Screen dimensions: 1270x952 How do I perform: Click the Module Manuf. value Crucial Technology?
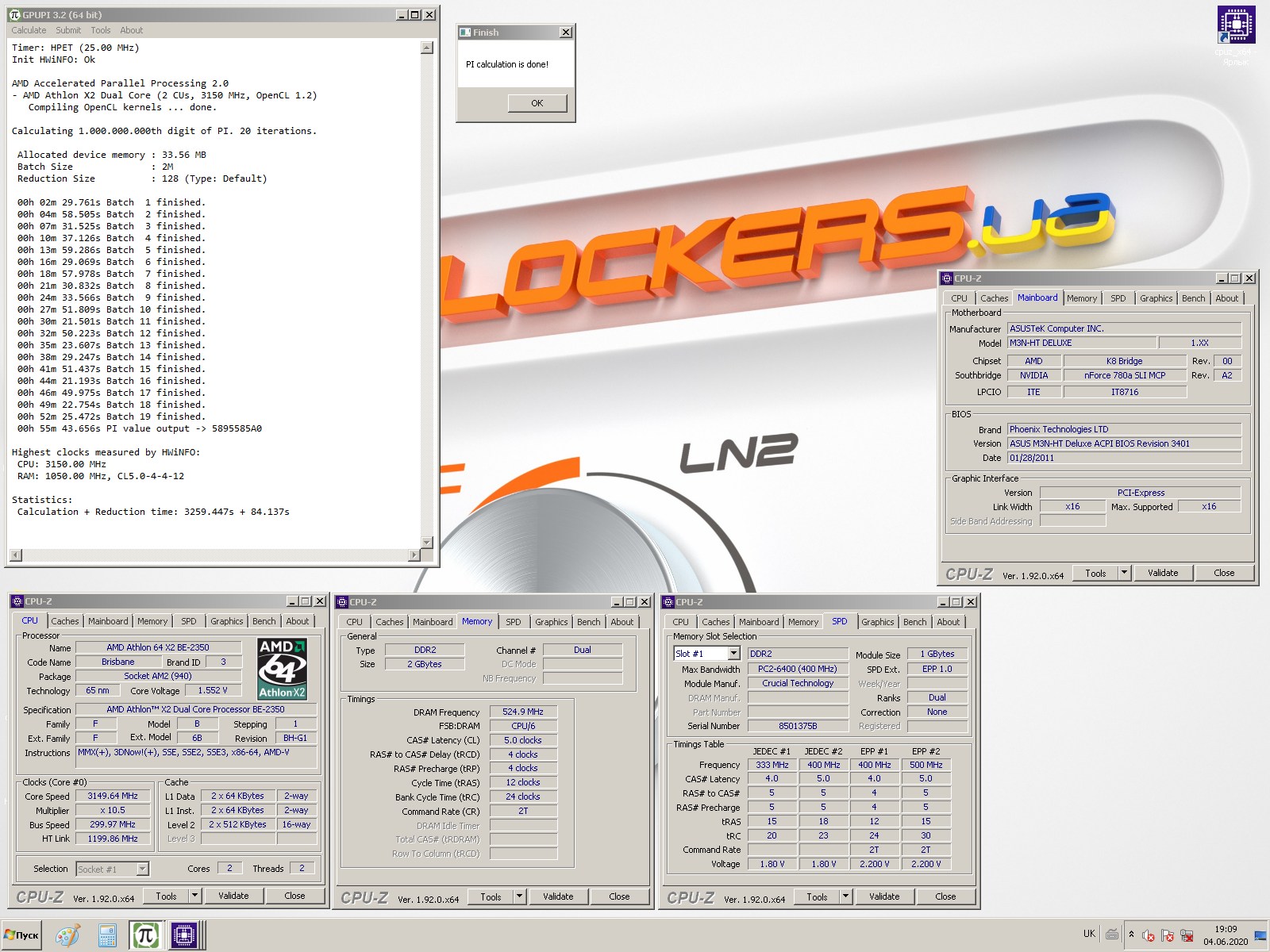pos(798,683)
